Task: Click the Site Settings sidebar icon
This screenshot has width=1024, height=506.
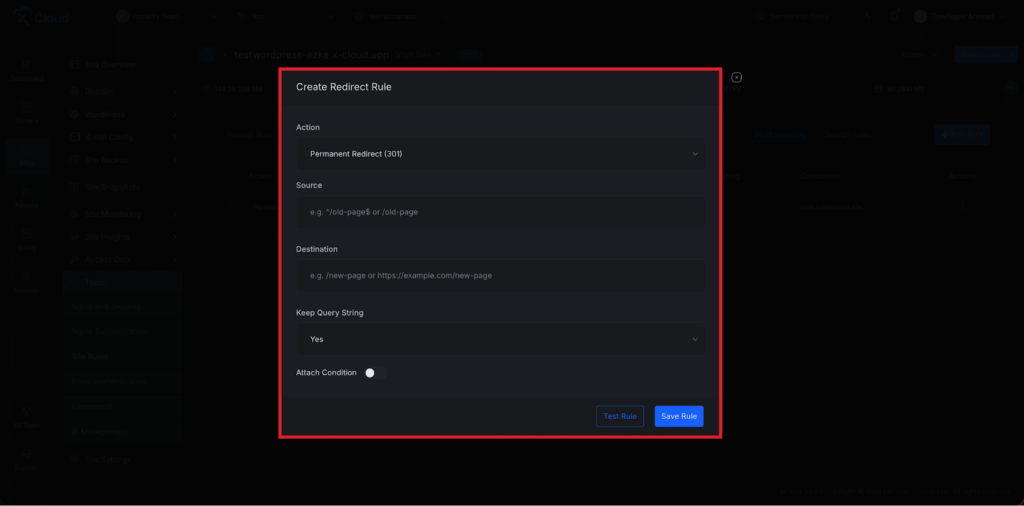Action: [75, 460]
